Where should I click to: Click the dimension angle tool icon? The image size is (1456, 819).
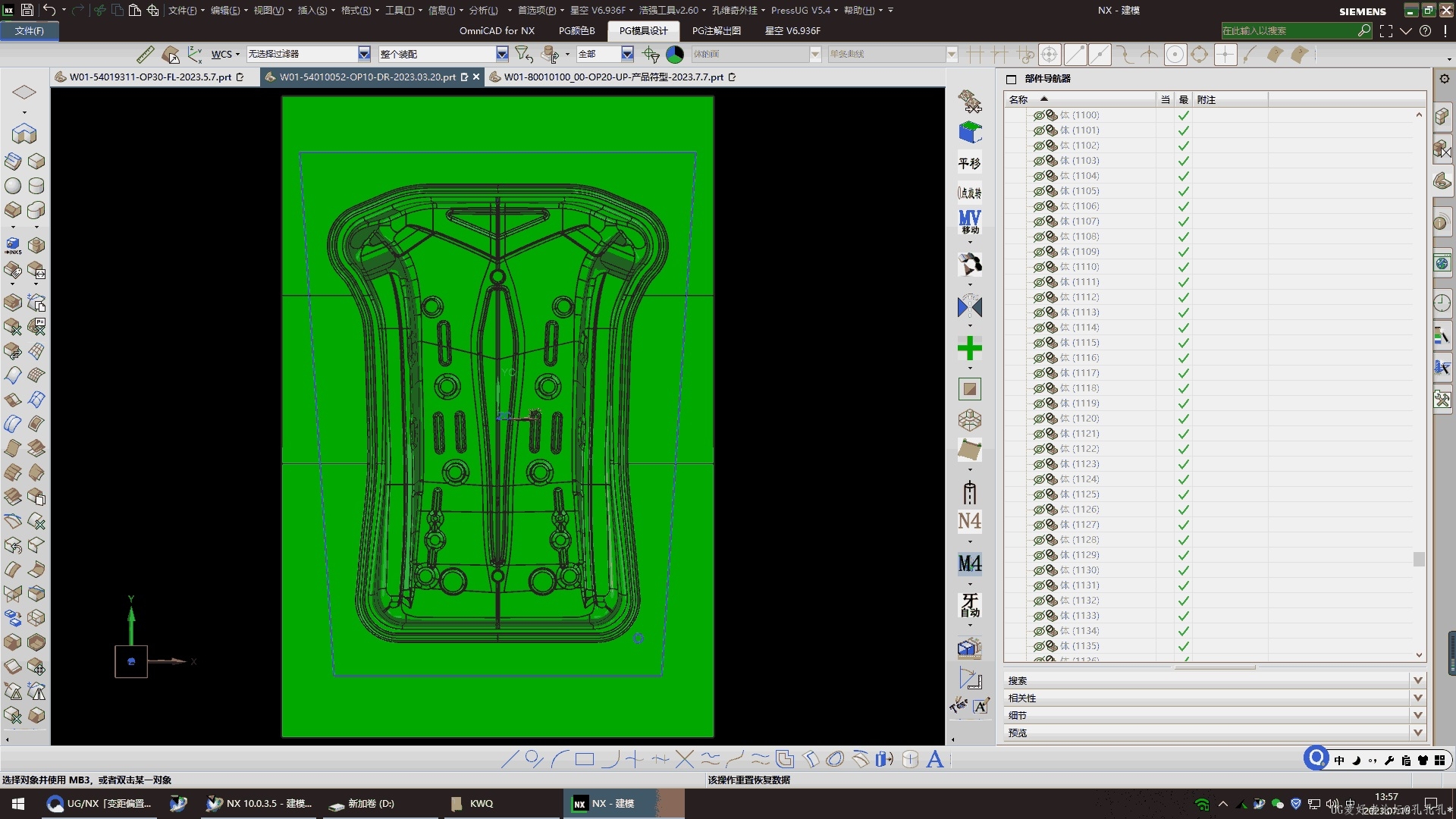[x=970, y=677]
